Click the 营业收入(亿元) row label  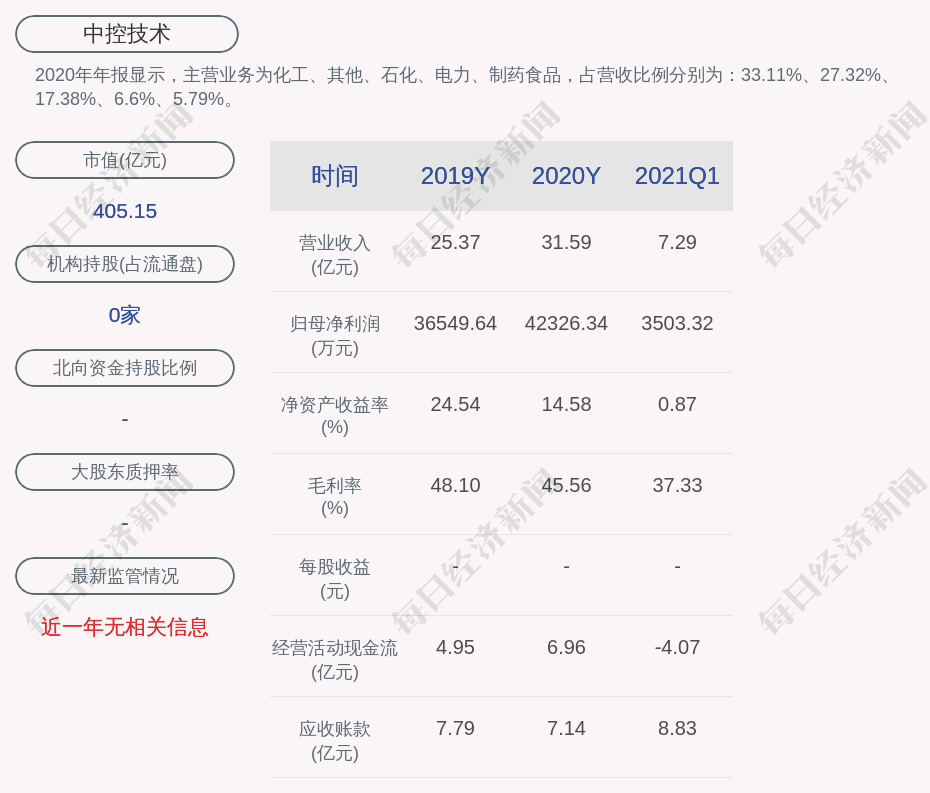point(335,255)
